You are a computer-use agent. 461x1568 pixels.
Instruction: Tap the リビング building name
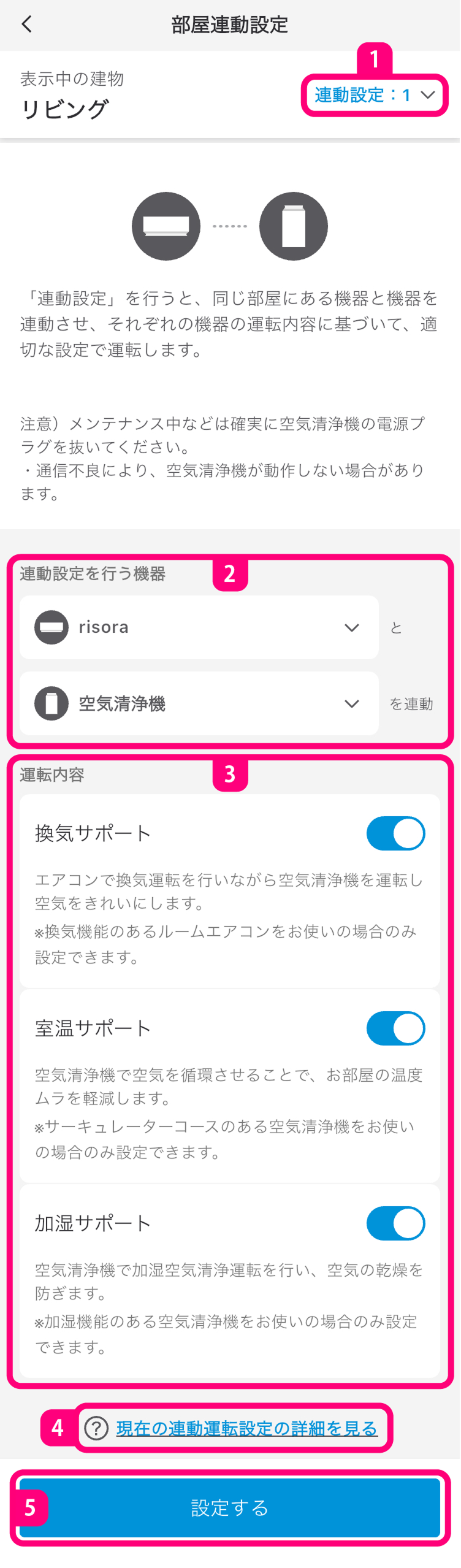point(64,109)
